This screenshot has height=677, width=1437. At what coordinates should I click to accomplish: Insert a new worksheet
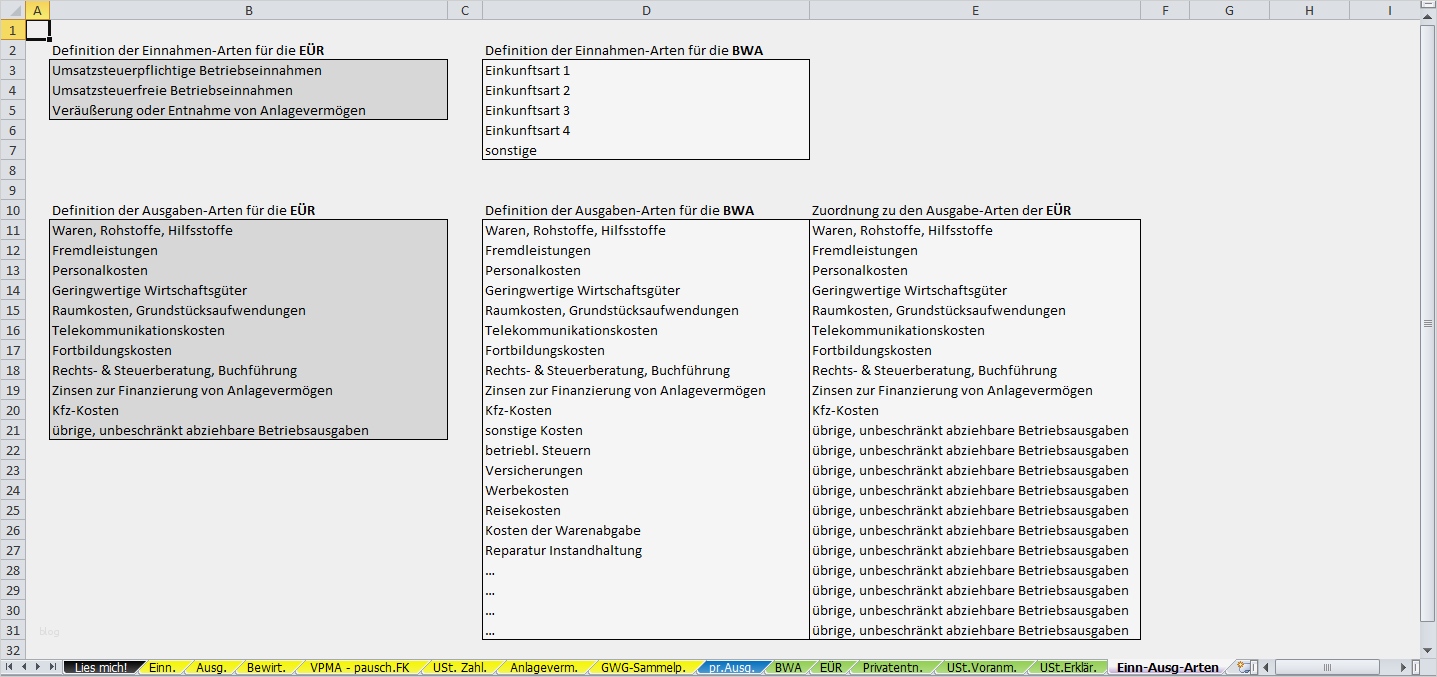point(1243,665)
